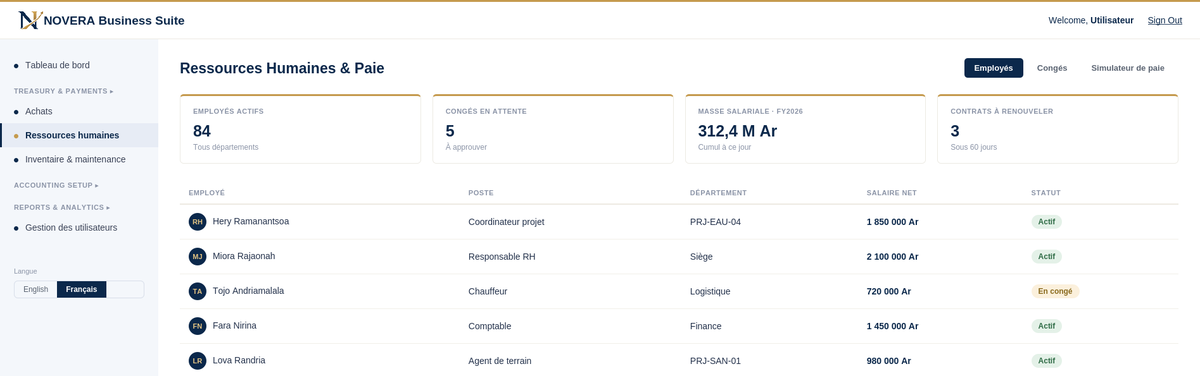Click the Finance department cell
This screenshot has width=1200, height=376.
[705, 326]
